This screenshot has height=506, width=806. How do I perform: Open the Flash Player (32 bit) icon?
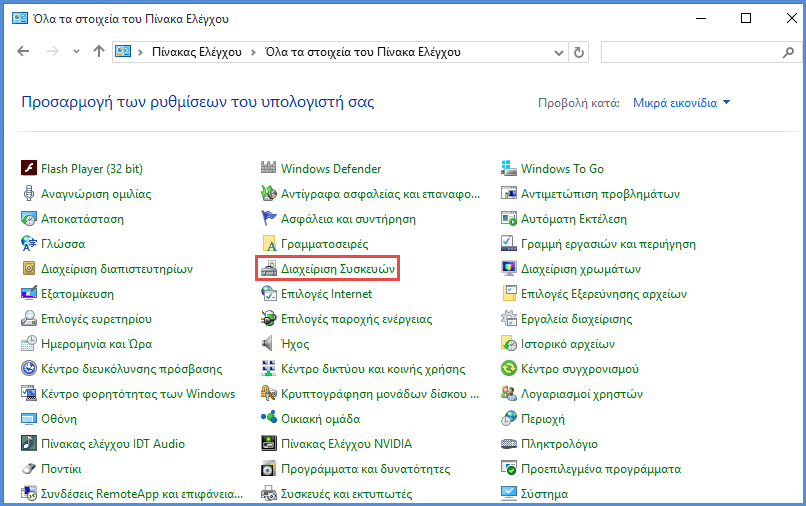click(29, 168)
